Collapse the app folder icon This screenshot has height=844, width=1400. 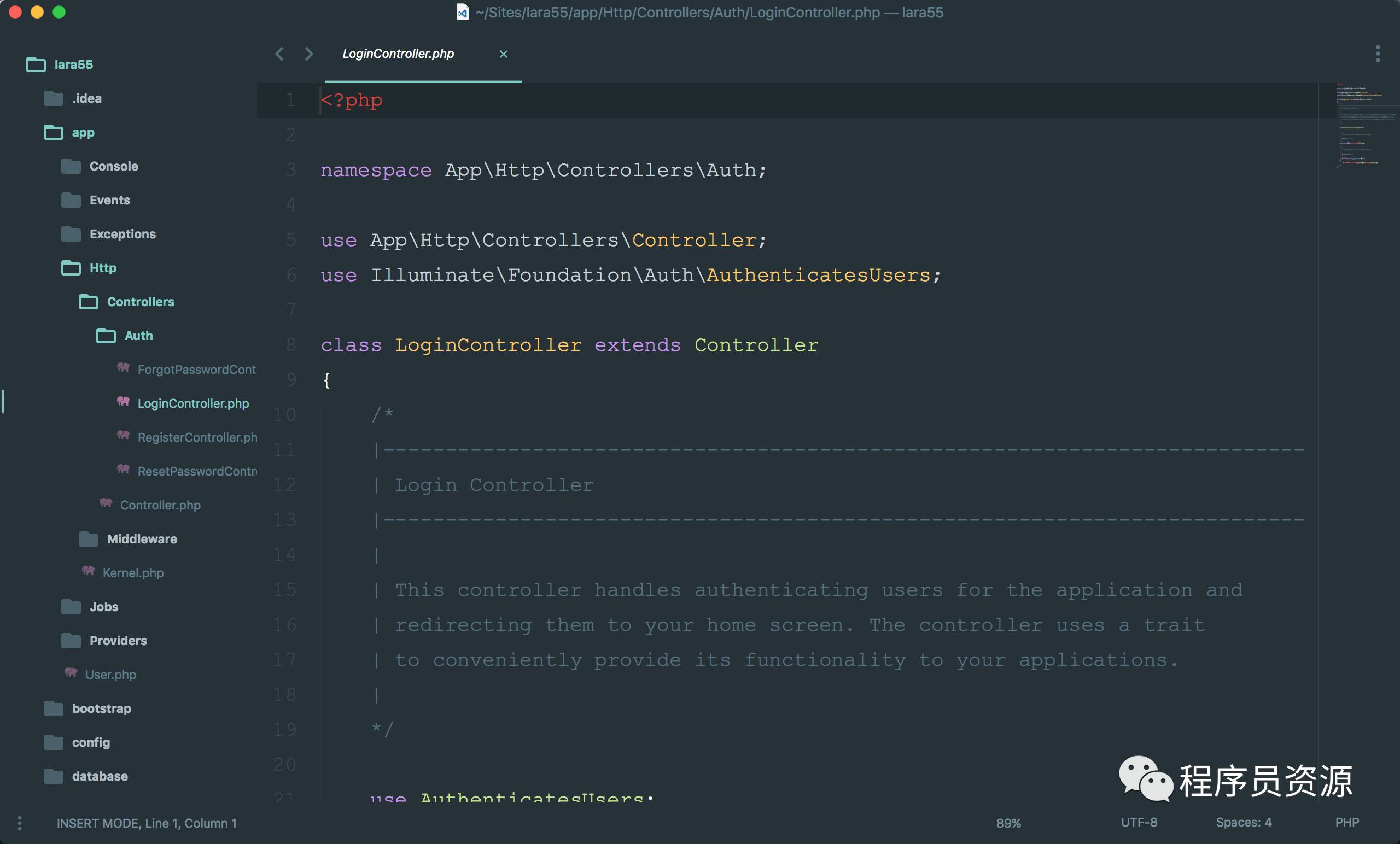54,132
